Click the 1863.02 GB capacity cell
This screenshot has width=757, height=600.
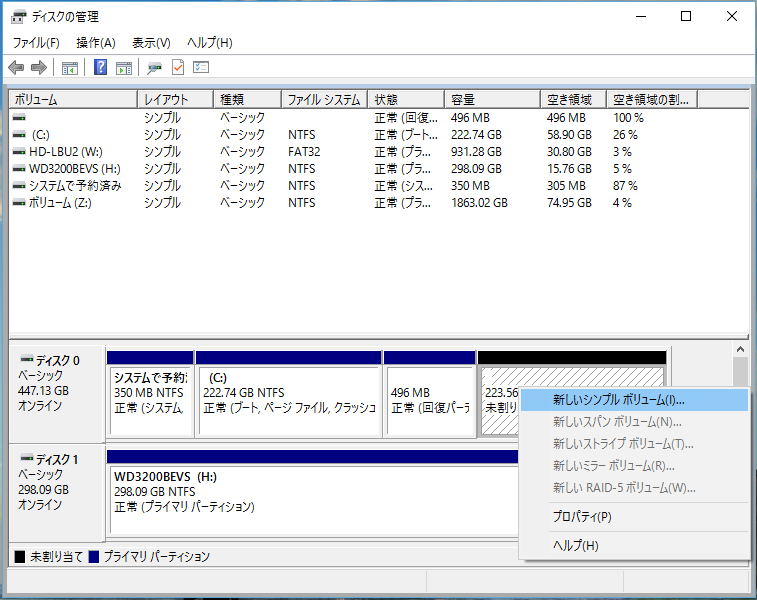479,203
